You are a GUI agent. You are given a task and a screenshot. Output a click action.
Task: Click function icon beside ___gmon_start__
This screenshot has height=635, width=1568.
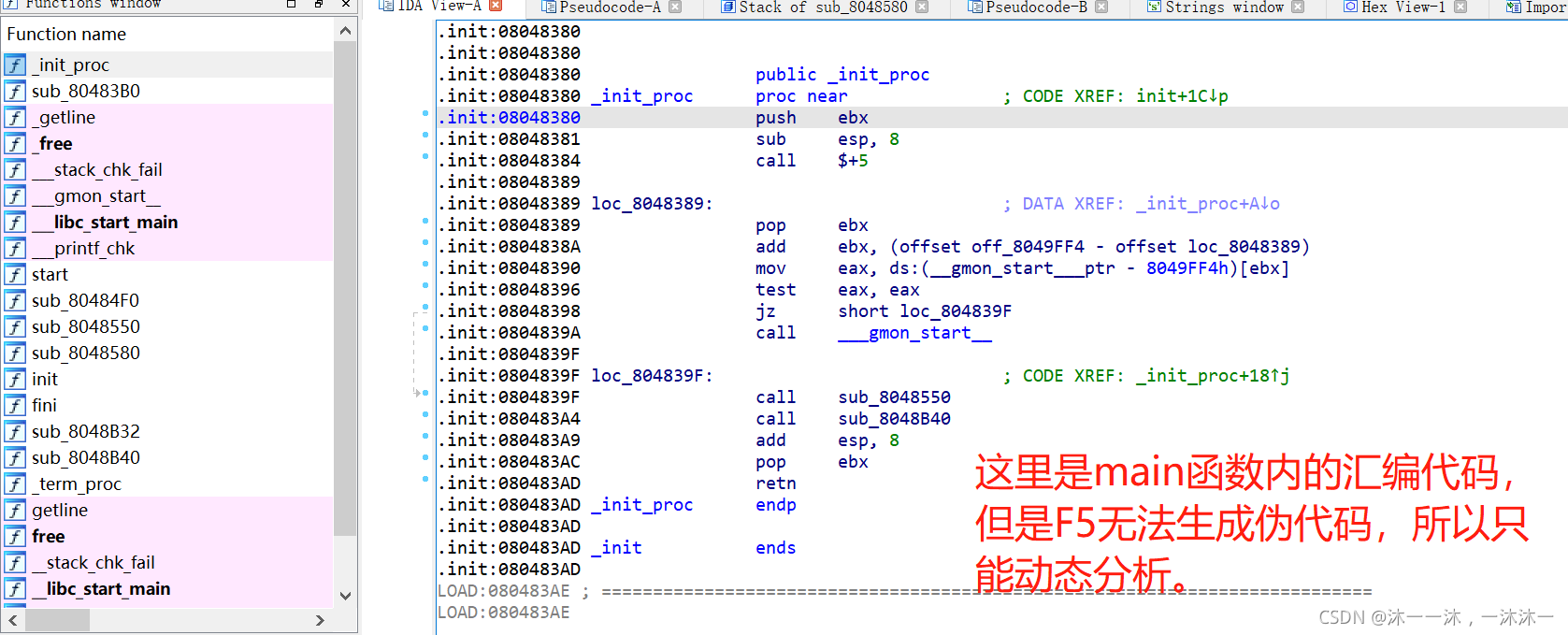tap(15, 195)
